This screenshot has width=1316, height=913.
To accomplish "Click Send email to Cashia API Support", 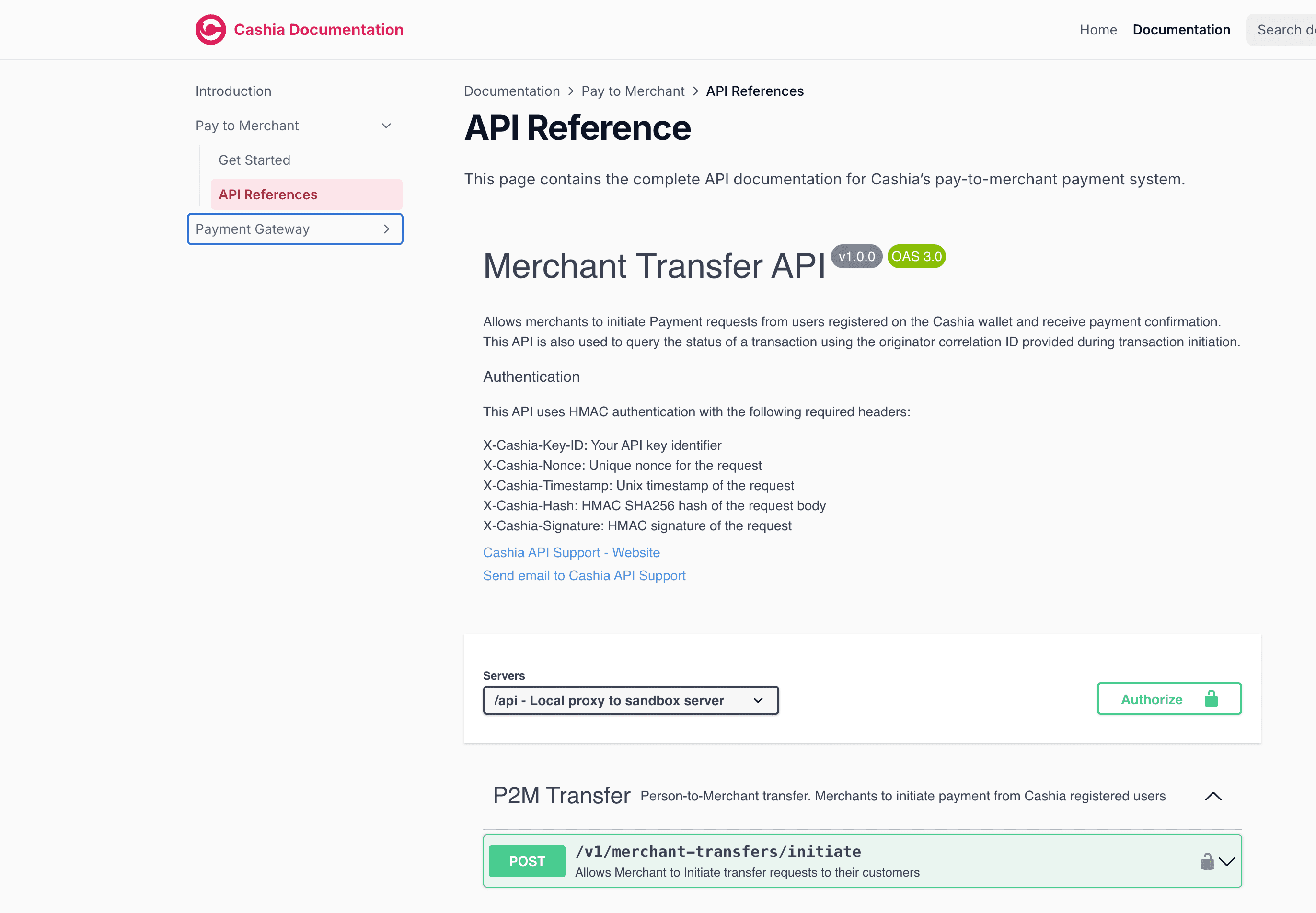I will [x=584, y=575].
